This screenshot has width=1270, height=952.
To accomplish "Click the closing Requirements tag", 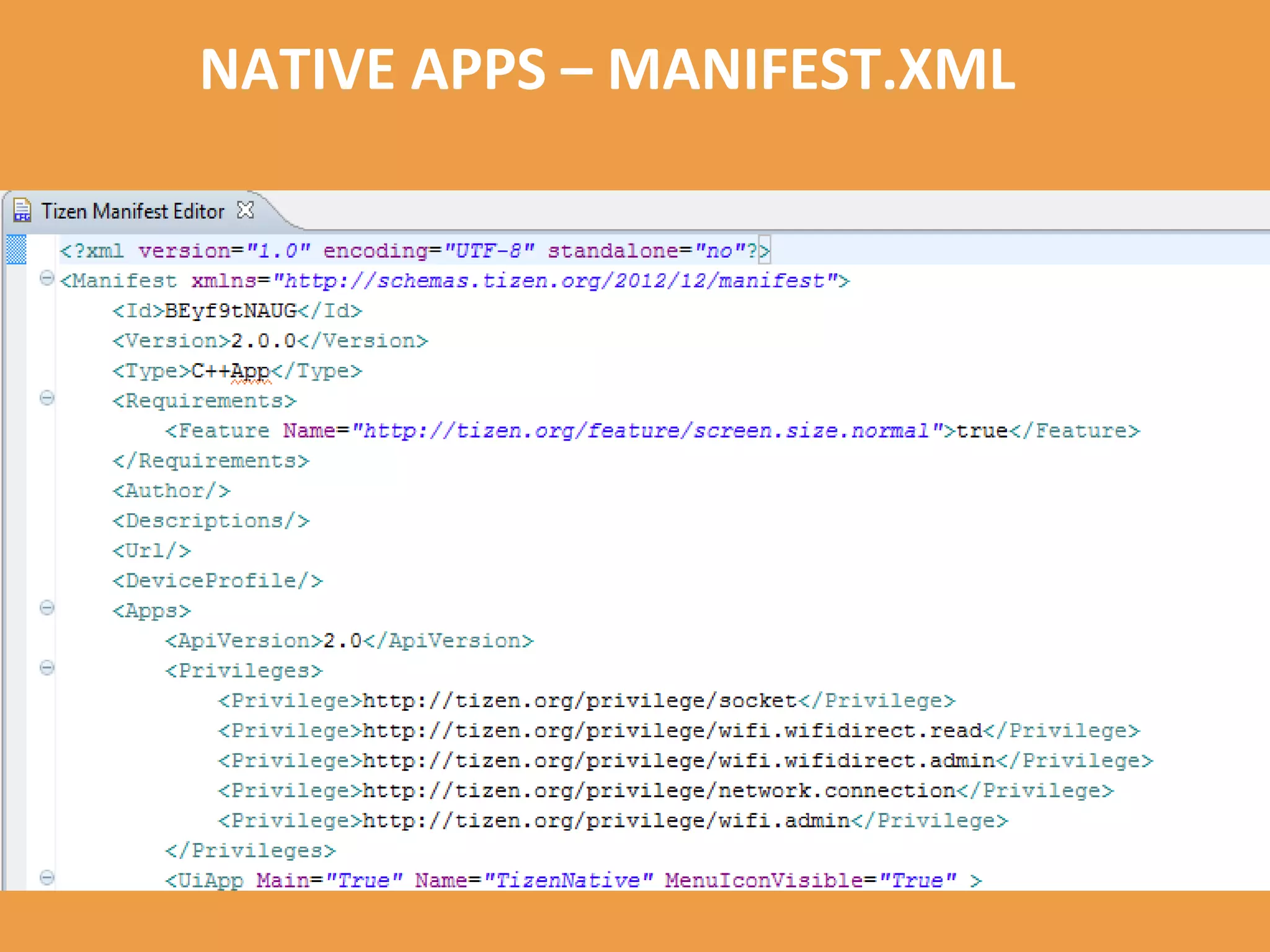I will pyautogui.click(x=211, y=461).
